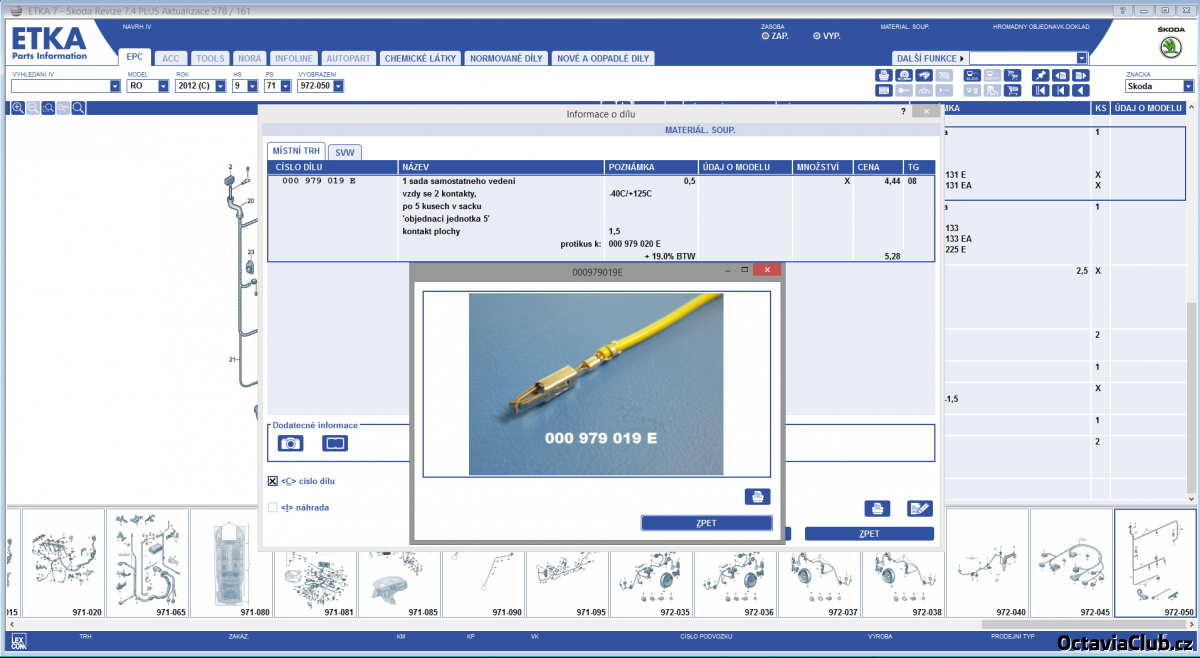Image resolution: width=1200 pixels, height=658 pixels.
Task: Uncheck the cislo dilu checkbox
Action: coord(273,481)
